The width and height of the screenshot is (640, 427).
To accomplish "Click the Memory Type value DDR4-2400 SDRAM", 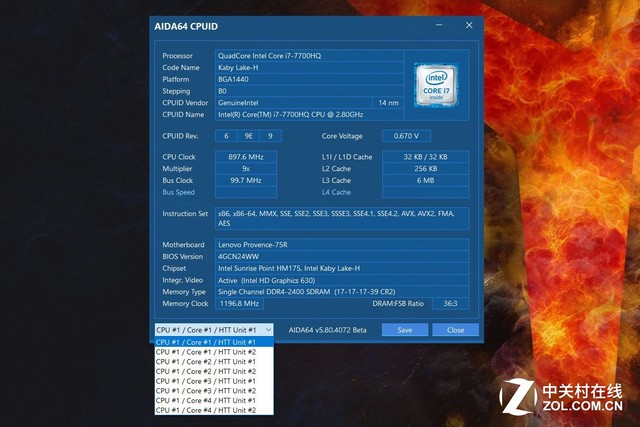I will point(342,292).
